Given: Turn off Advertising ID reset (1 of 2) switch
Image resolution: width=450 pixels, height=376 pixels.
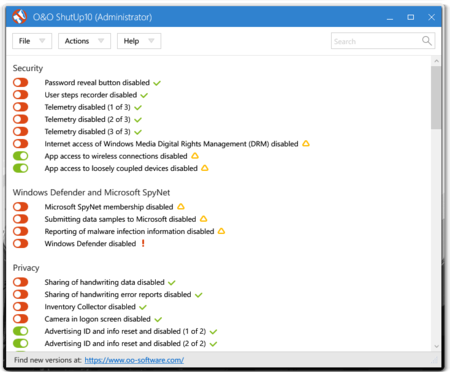Looking at the screenshot, I should coord(21,331).
